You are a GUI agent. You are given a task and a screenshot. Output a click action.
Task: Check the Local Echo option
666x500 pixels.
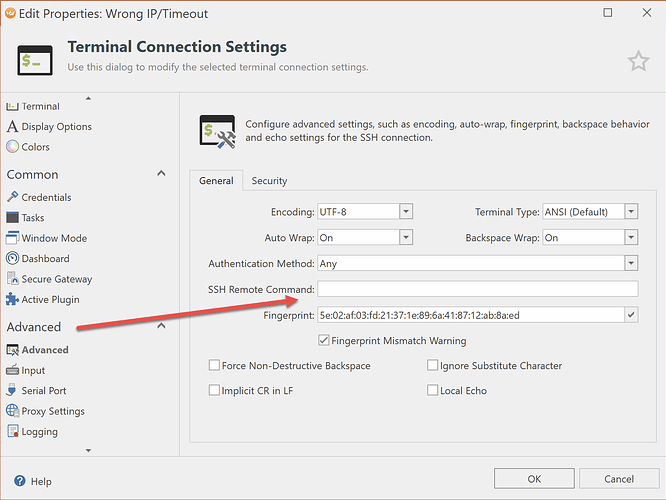point(433,390)
